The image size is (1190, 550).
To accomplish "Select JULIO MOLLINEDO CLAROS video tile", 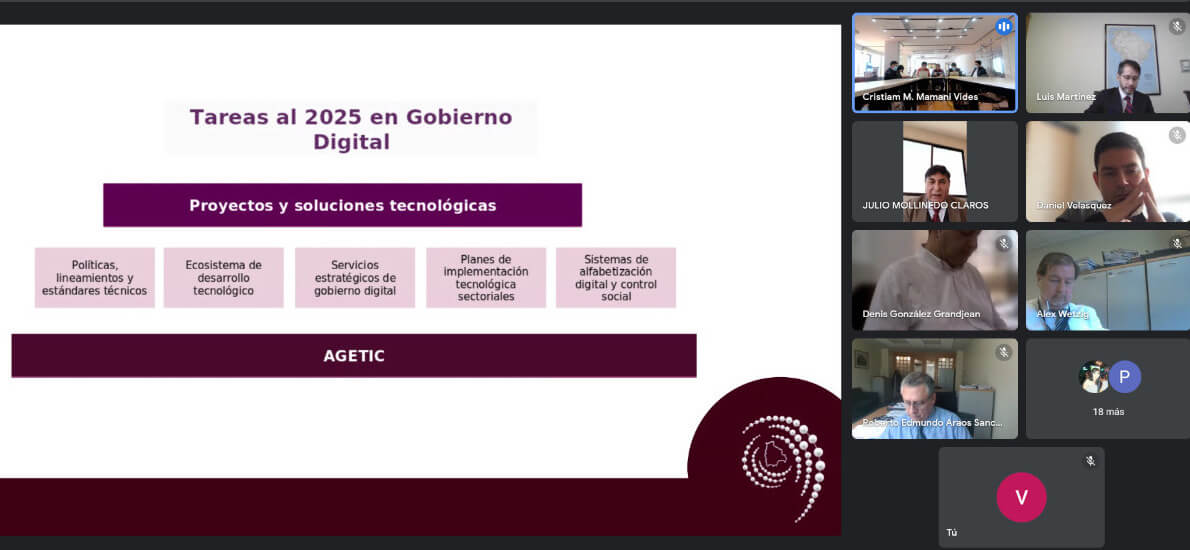I will point(934,171).
